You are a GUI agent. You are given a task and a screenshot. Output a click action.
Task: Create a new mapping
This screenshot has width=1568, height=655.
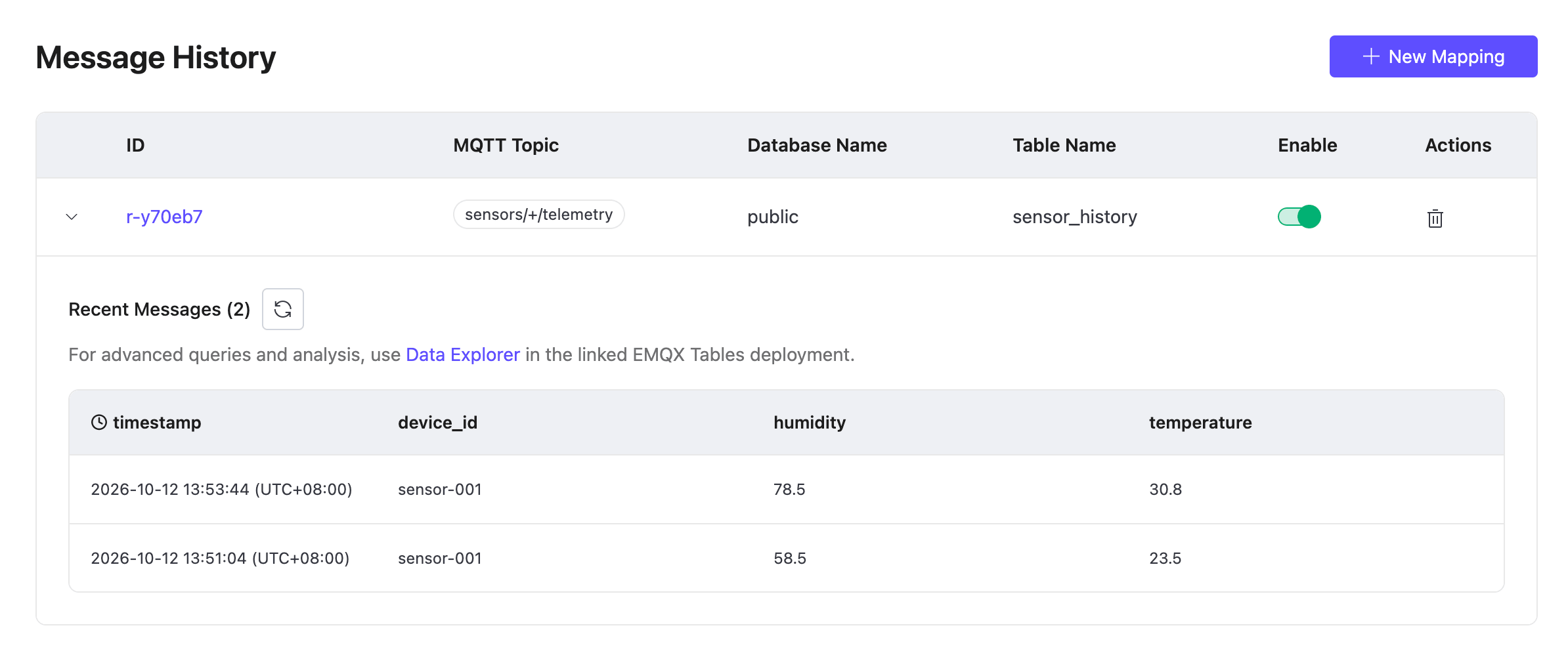click(1433, 56)
